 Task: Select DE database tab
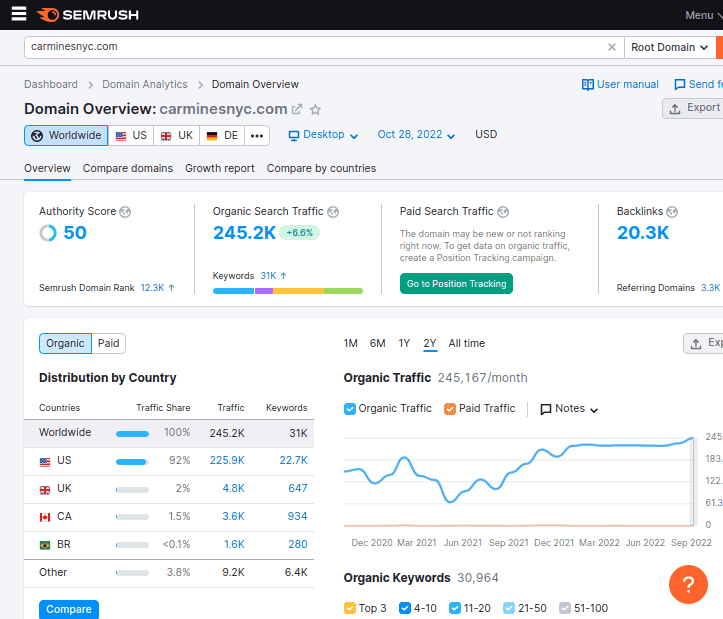point(222,136)
